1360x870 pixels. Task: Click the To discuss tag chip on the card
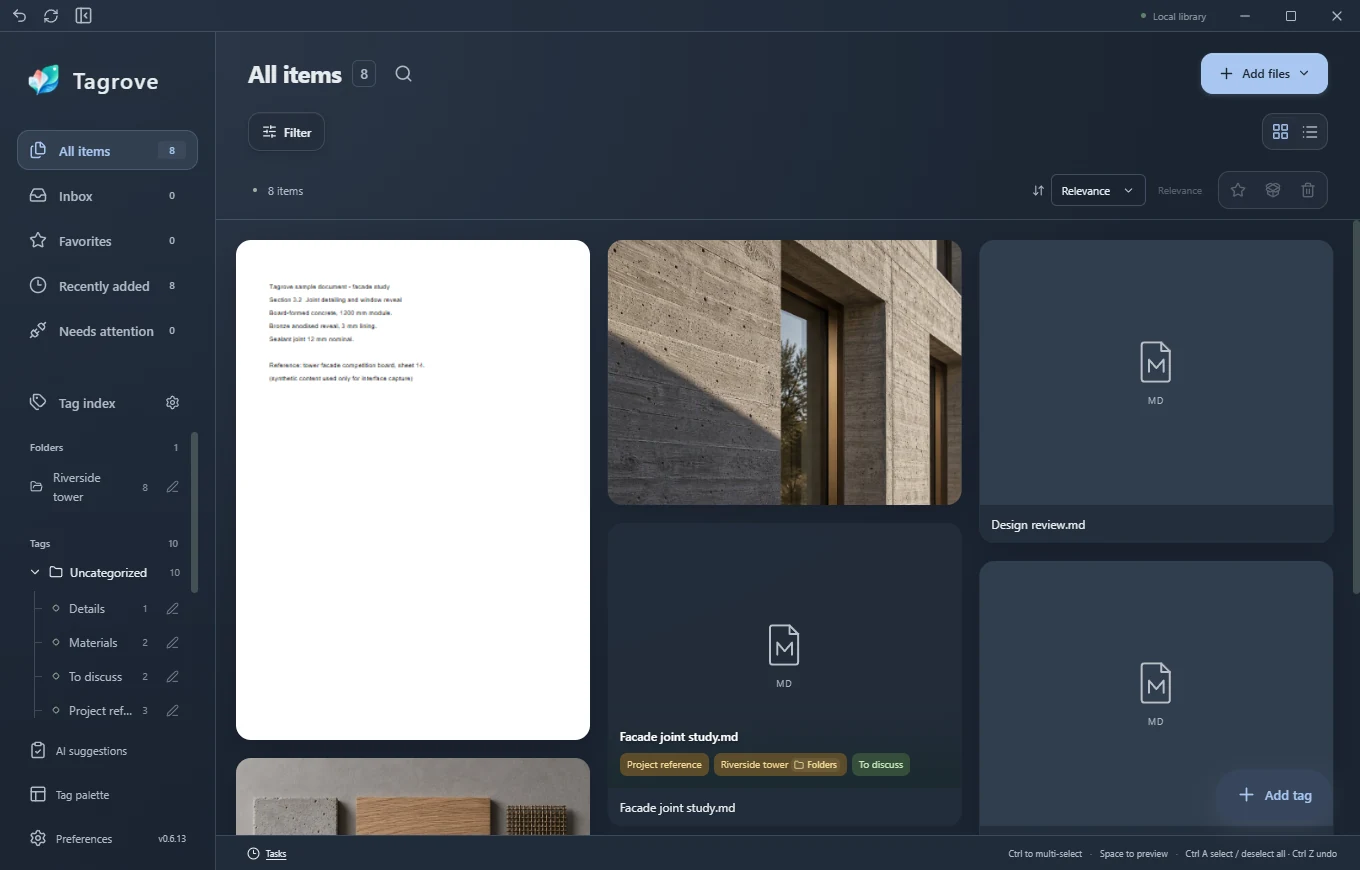[881, 765]
